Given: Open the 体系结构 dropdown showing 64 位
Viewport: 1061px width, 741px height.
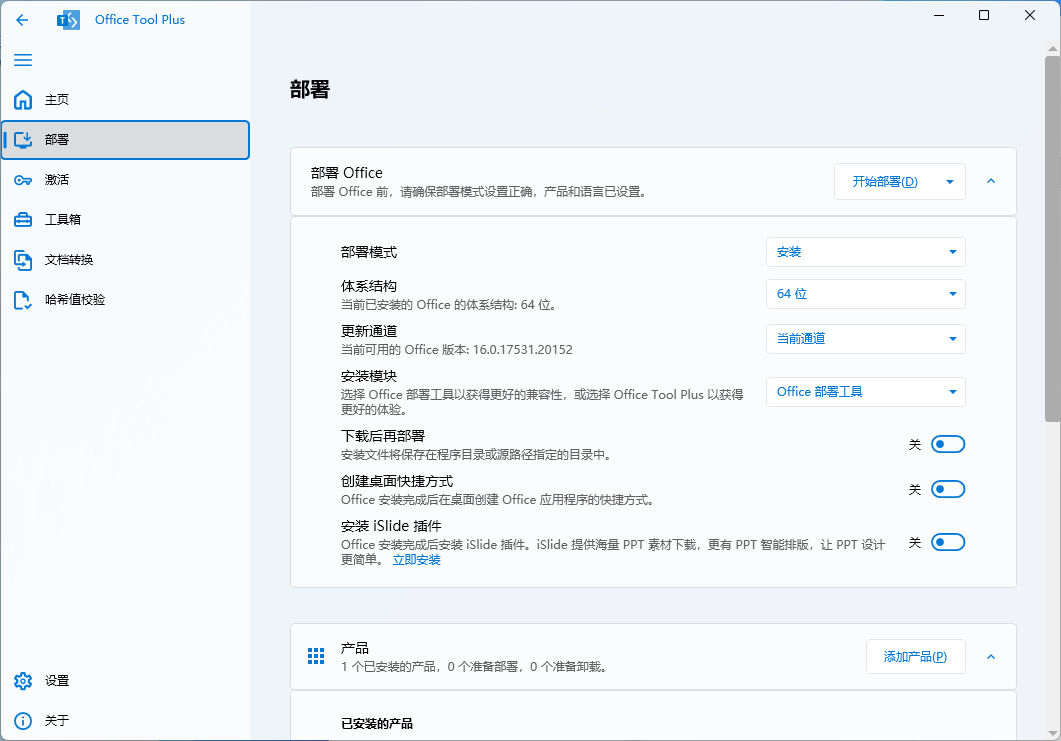Looking at the screenshot, I should pyautogui.click(x=865, y=294).
